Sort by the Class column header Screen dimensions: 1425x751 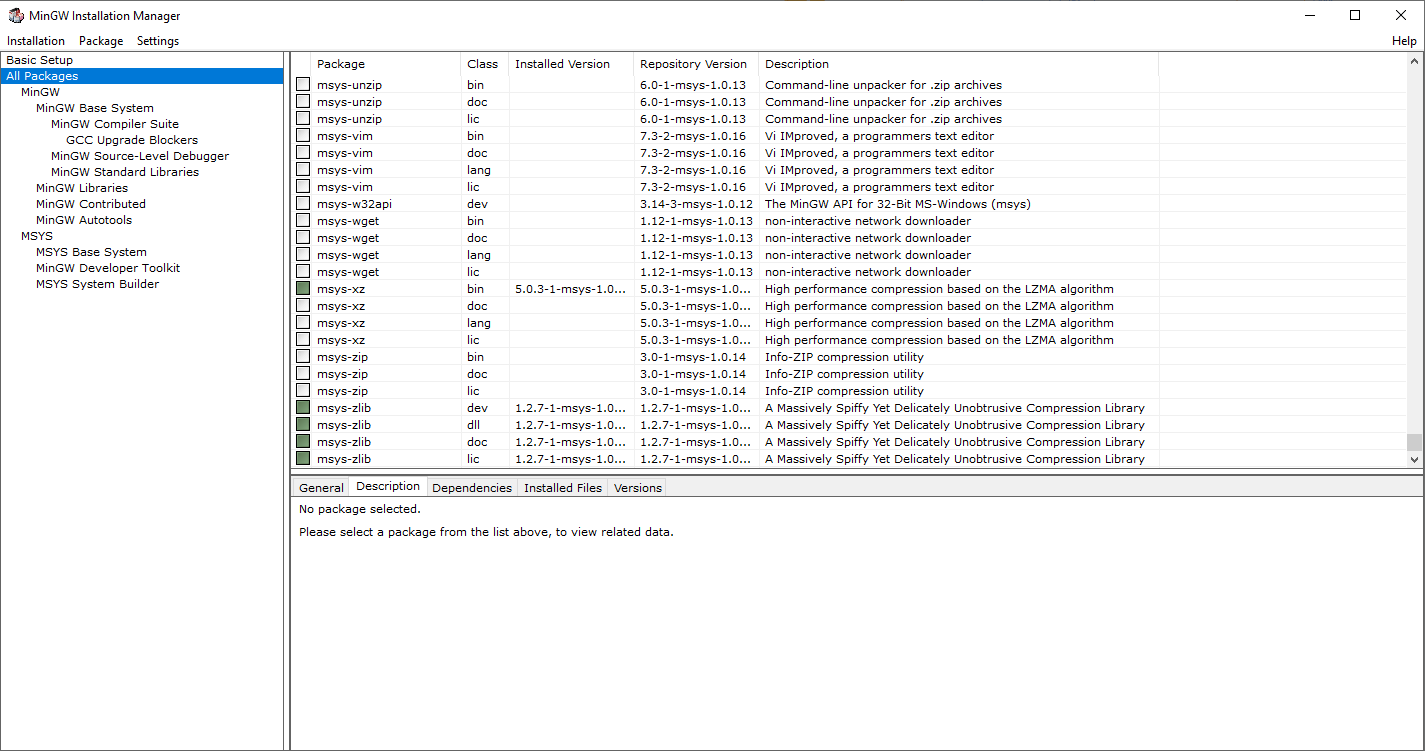click(x=484, y=64)
